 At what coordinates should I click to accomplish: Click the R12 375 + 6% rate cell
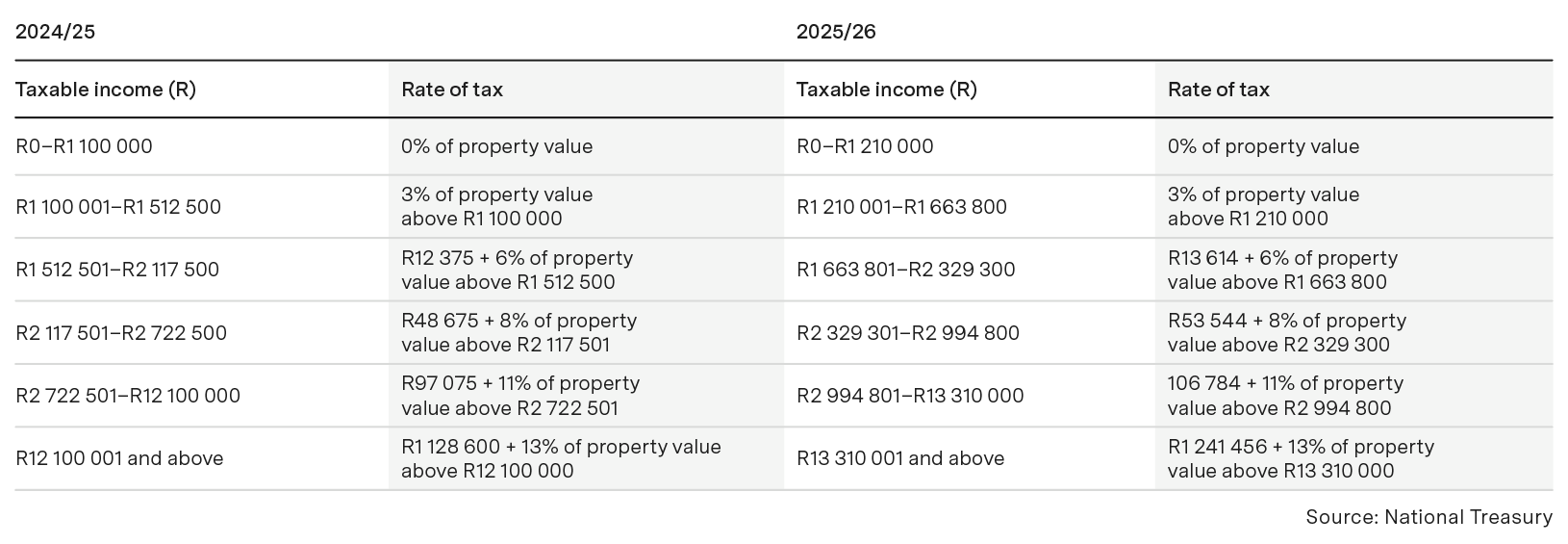tap(517, 270)
